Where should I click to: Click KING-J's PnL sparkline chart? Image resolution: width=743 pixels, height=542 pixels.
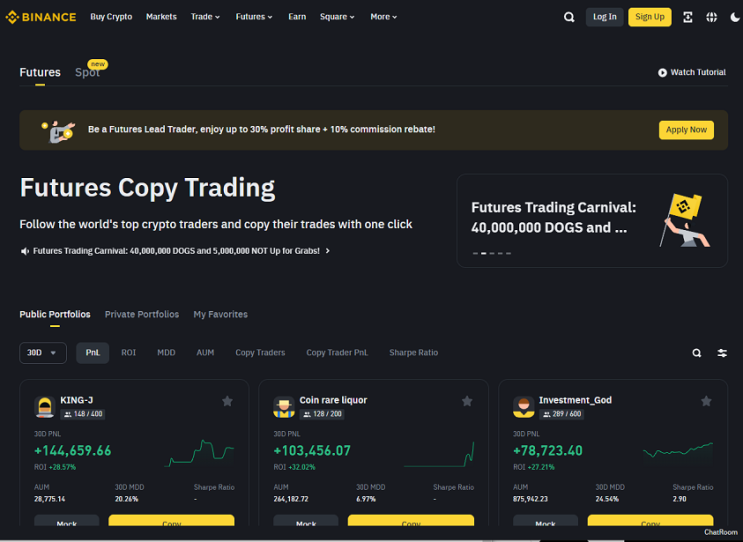[x=199, y=453]
